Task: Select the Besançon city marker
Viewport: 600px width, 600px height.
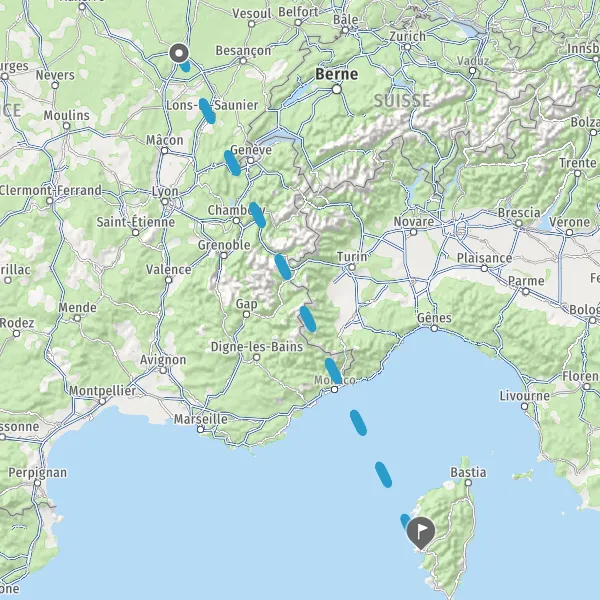Action: click(x=243, y=60)
